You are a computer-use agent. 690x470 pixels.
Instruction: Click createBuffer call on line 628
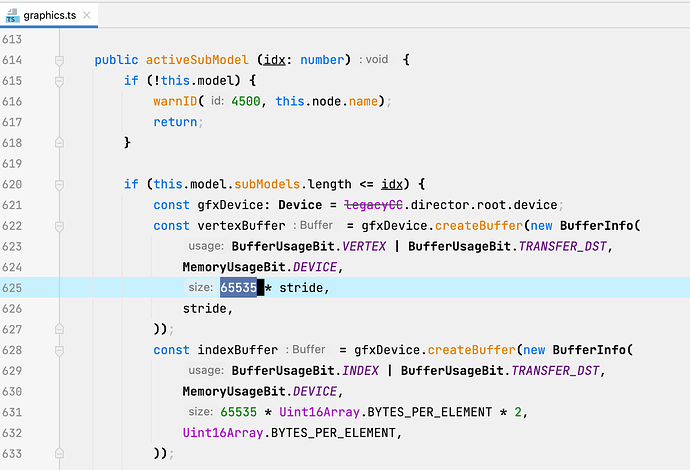point(471,350)
